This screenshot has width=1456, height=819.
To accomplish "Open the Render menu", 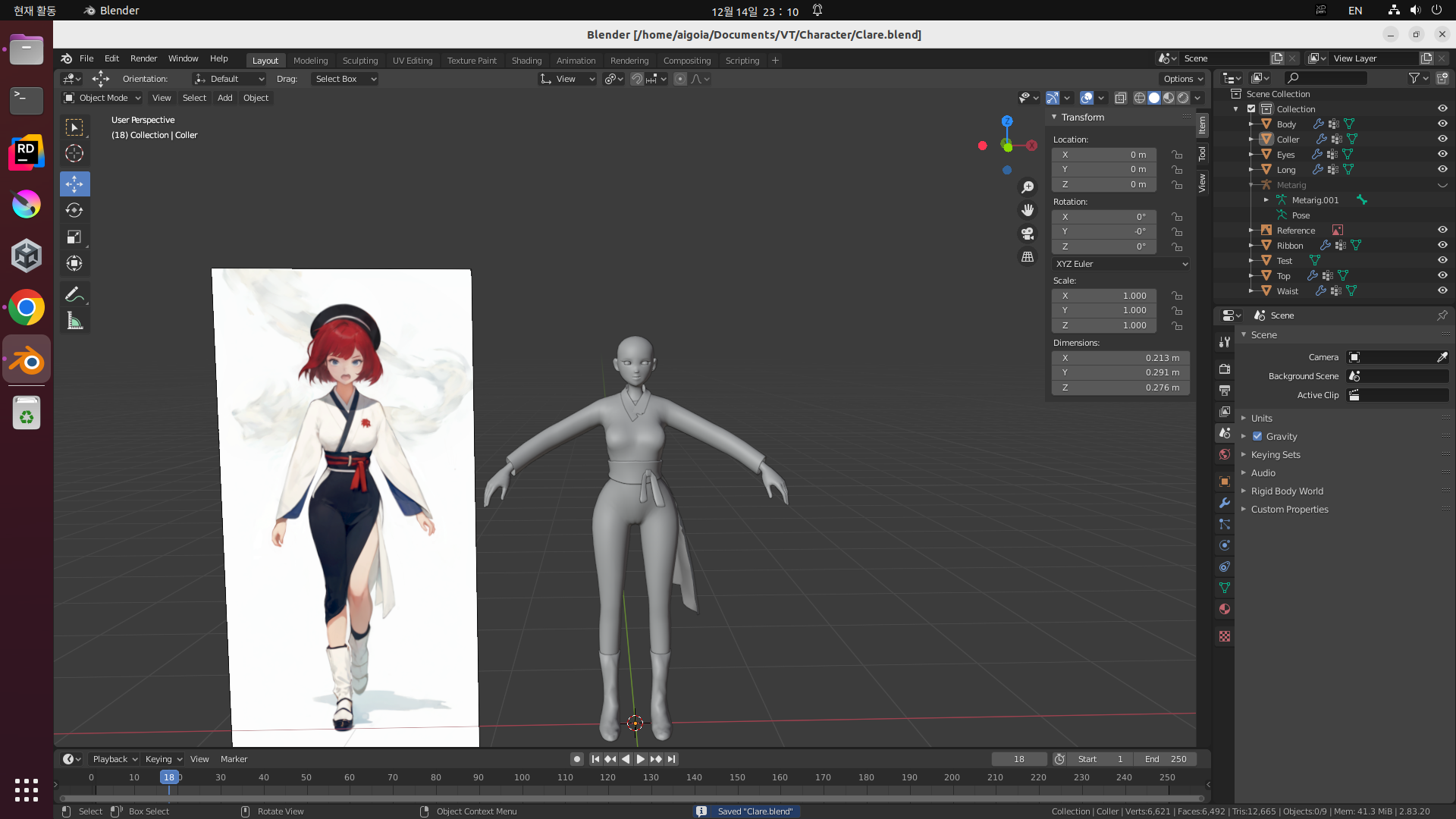I will pyautogui.click(x=143, y=58).
